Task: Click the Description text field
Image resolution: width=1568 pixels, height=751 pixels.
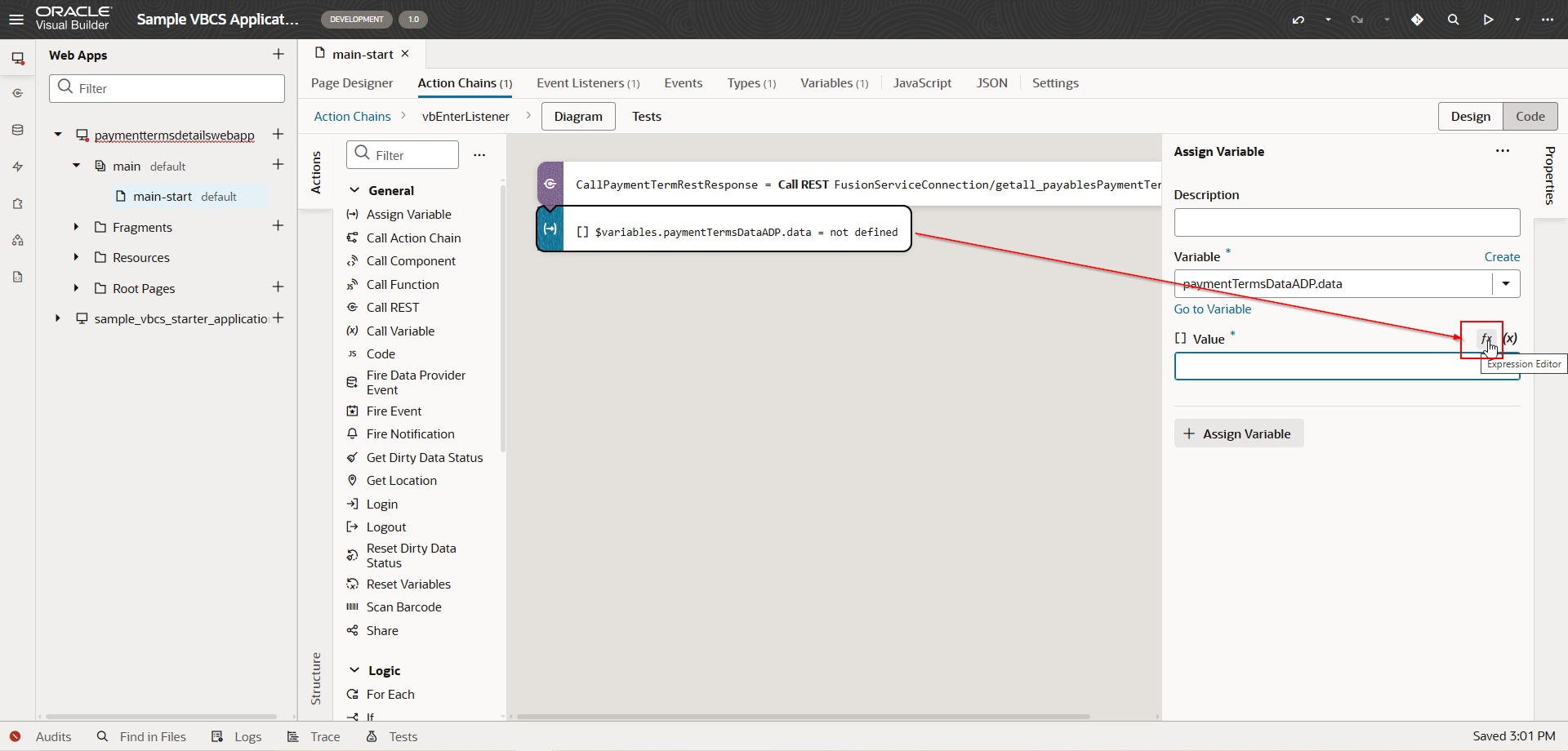Action: [1347, 222]
